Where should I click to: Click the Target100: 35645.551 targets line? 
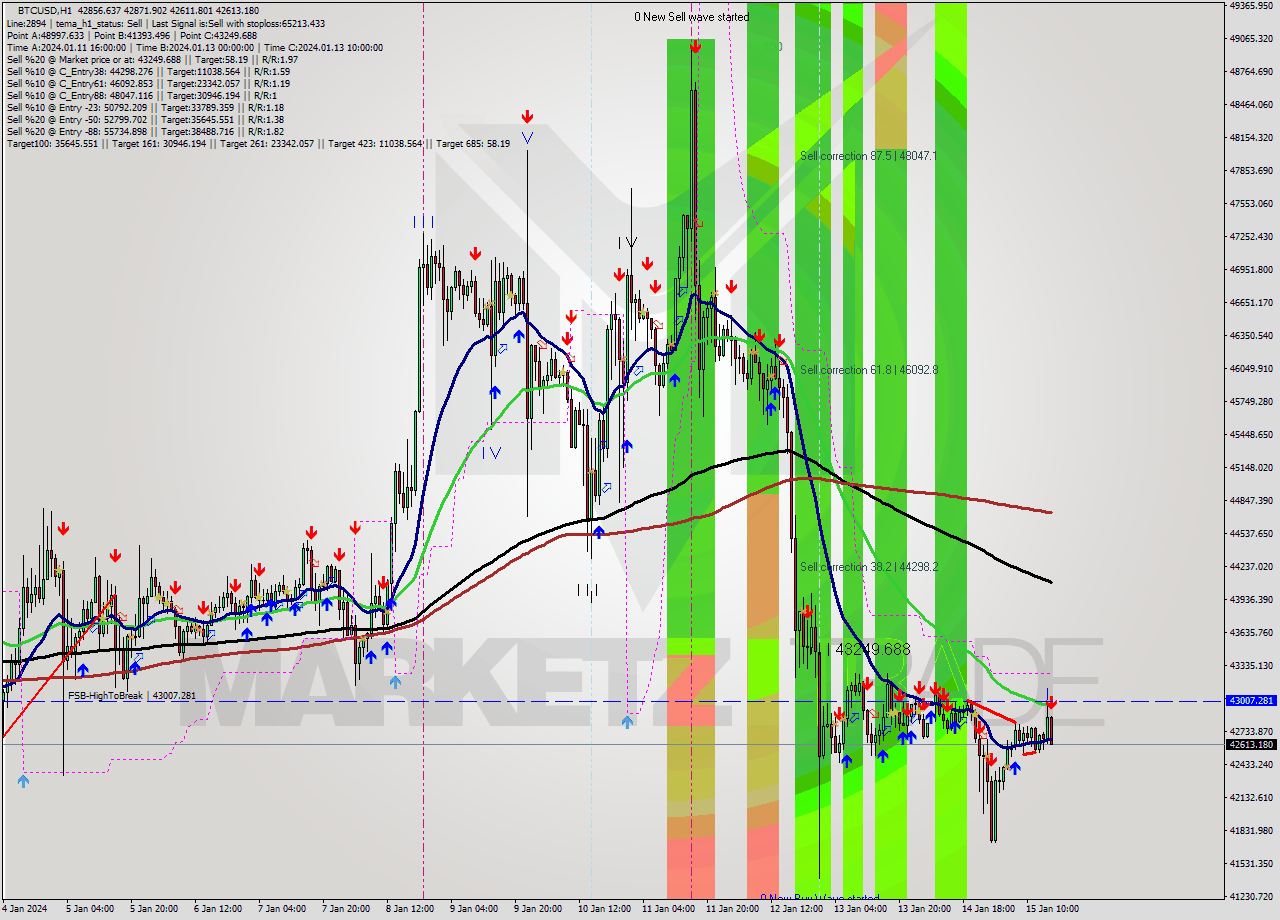pyautogui.click(x=258, y=144)
